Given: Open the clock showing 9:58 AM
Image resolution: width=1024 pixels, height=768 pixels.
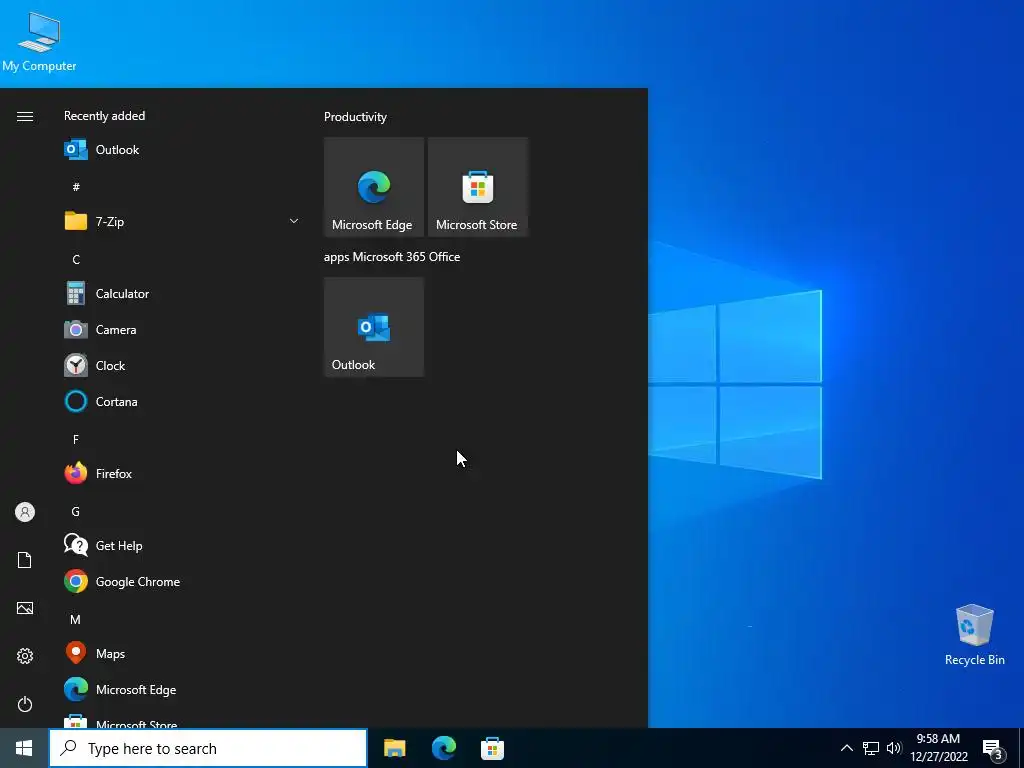Looking at the screenshot, I should point(938,748).
